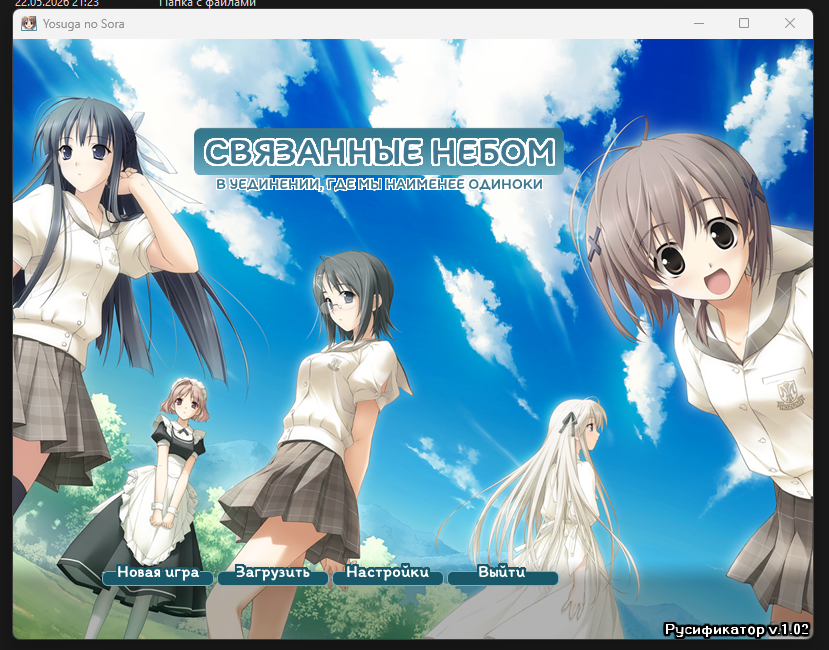The image size is (829, 650).
Task: Open the Загрузить load menu
Action: coord(272,574)
